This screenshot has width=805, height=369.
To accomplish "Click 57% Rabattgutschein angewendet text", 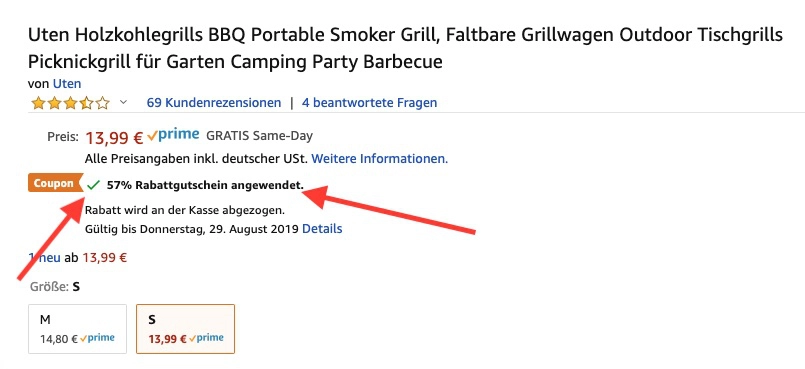I will [205, 185].
